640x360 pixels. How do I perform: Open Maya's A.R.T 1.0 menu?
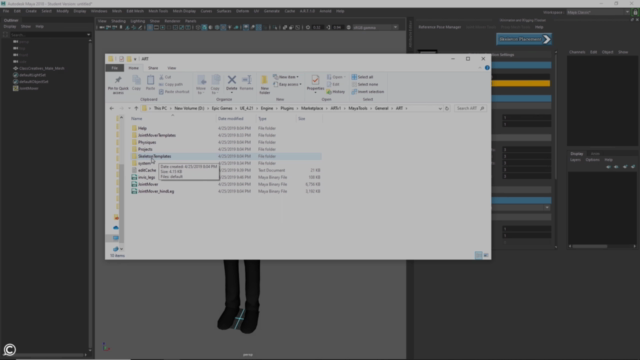pyautogui.click(x=307, y=11)
